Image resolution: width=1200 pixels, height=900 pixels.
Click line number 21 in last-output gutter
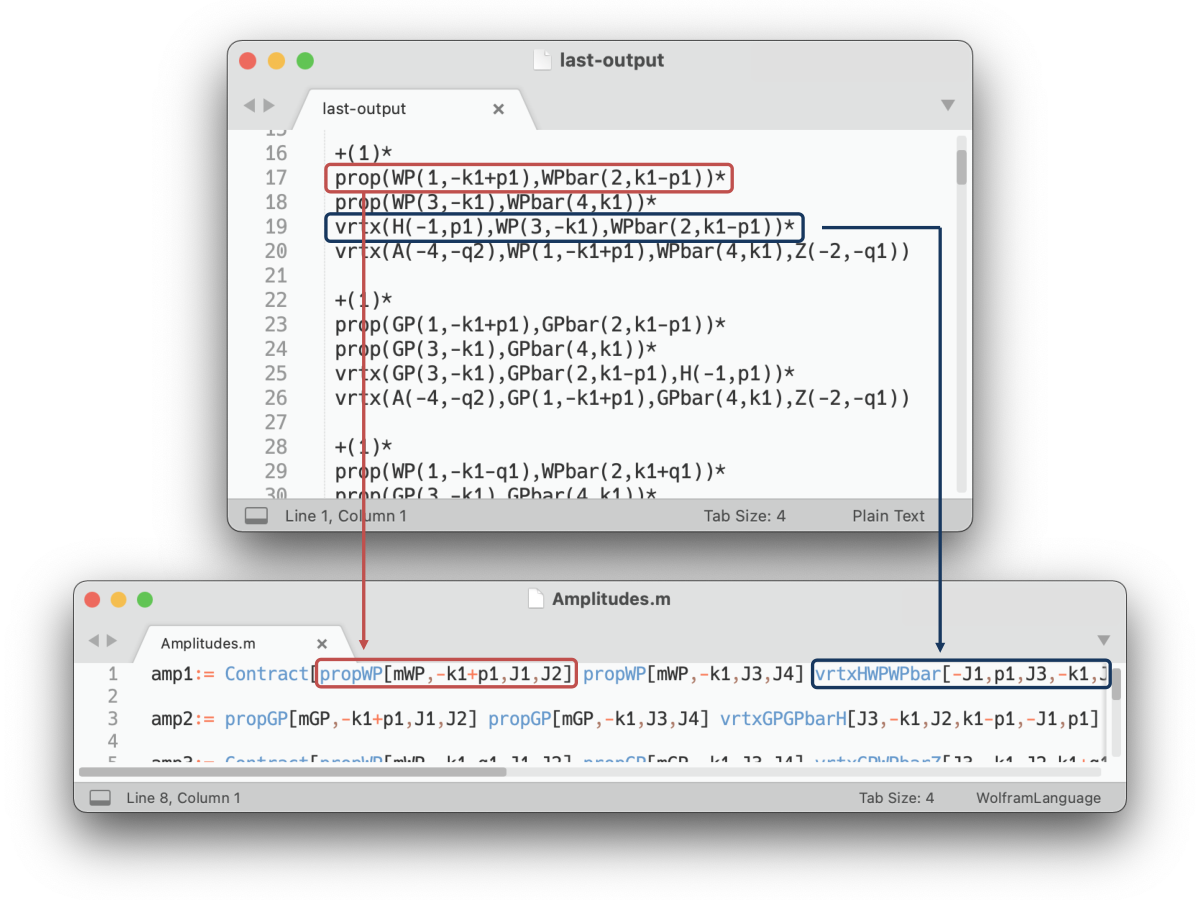tap(275, 276)
